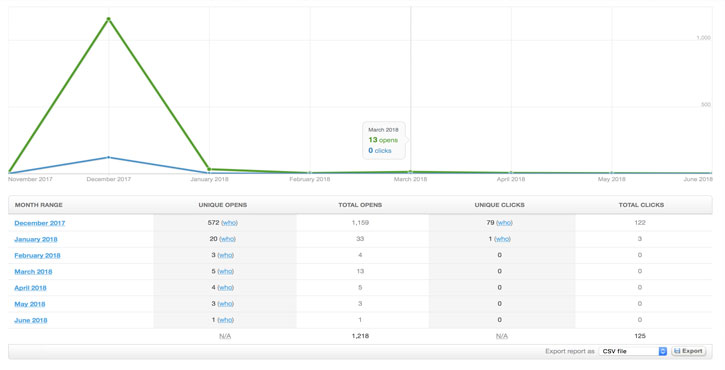The height and width of the screenshot is (370, 725).
Task: Click the March 2018 data point on chart
Action: pyautogui.click(x=411, y=172)
